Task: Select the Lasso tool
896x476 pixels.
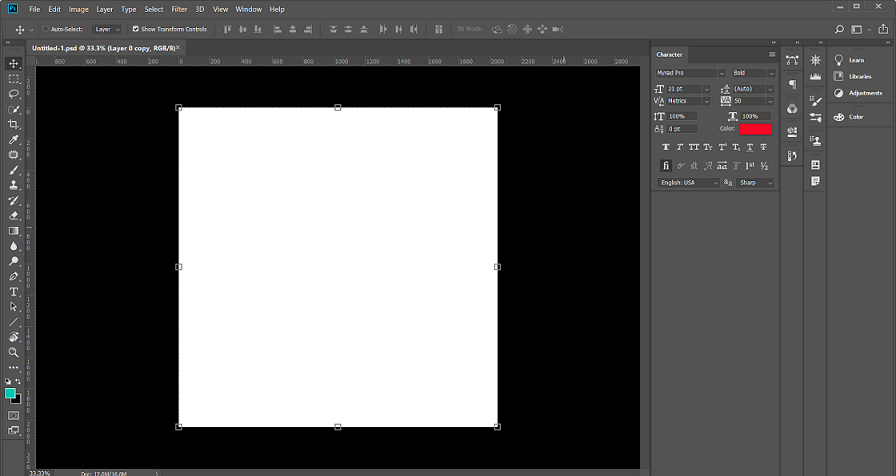Action: tap(14, 93)
